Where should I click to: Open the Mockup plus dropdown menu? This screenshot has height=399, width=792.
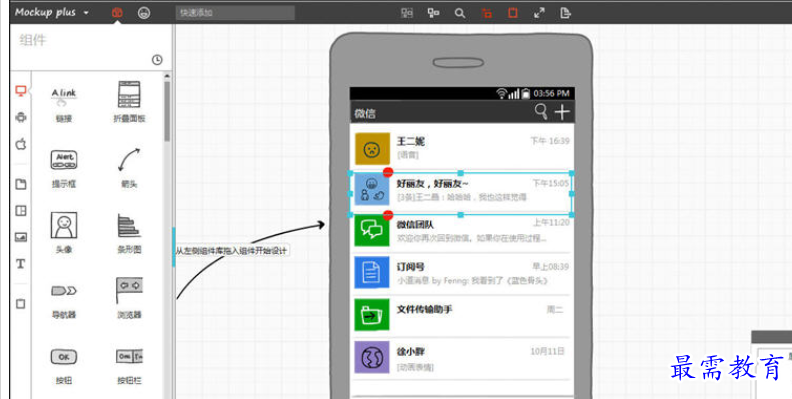pyautogui.click(x=52, y=13)
